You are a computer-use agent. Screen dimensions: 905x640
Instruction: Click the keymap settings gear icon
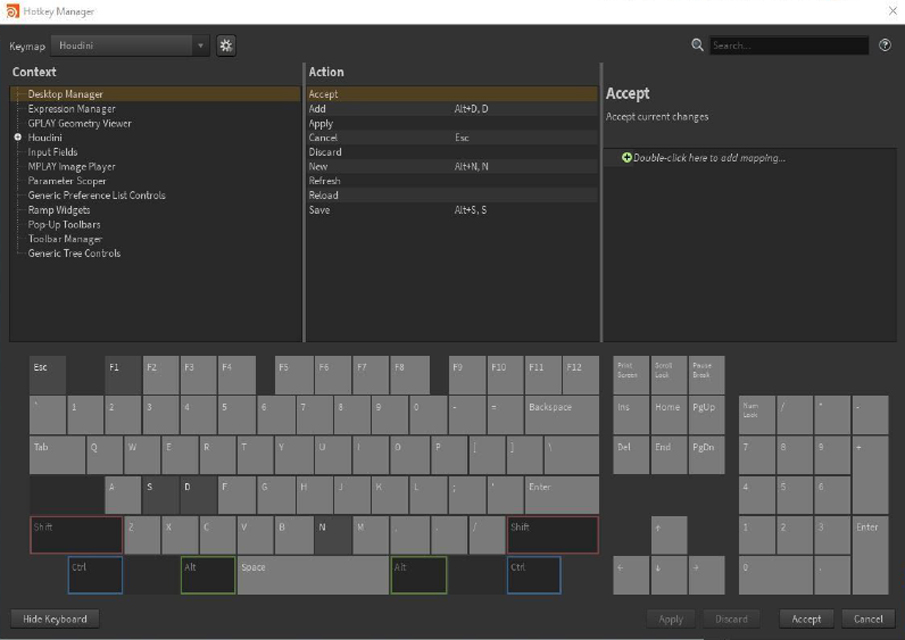point(226,46)
